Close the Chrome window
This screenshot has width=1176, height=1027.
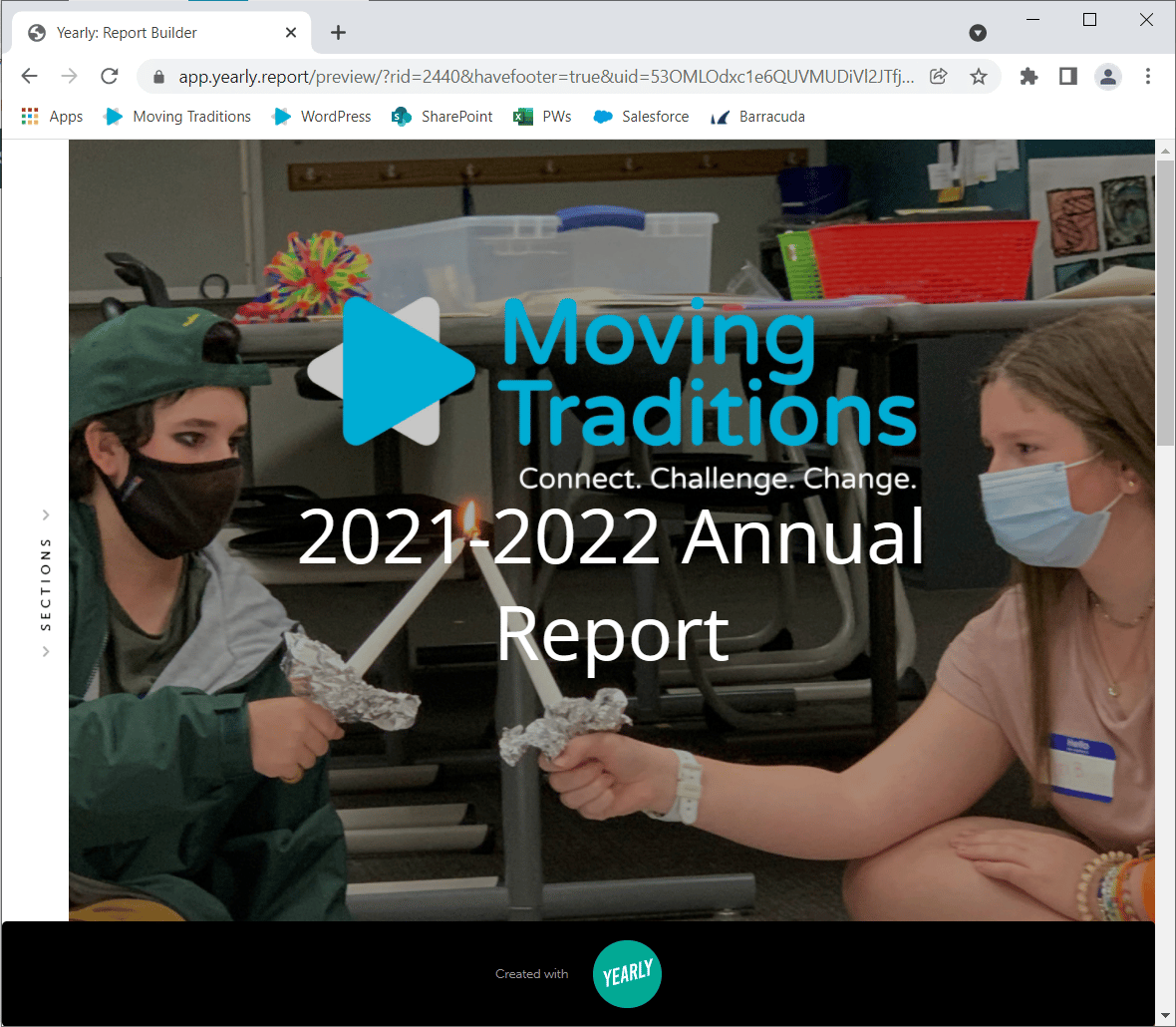tap(1147, 20)
